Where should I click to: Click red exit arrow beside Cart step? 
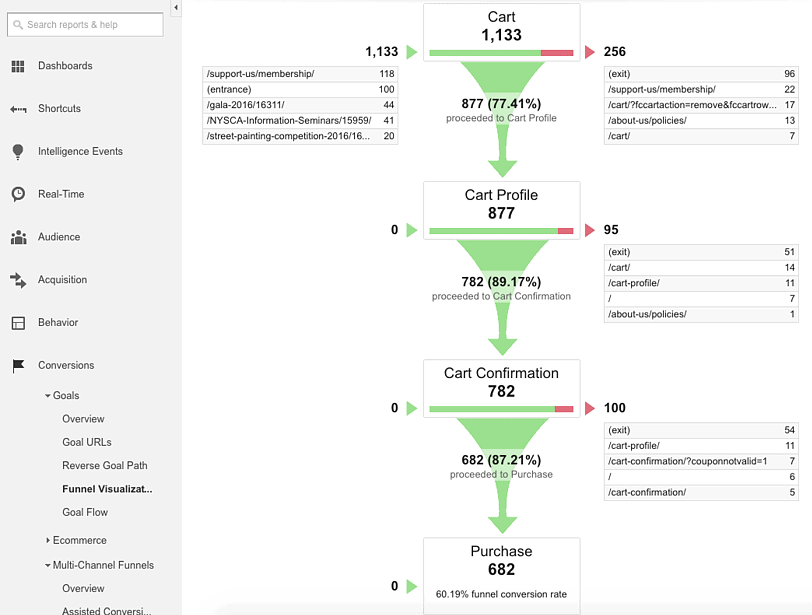(x=590, y=52)
